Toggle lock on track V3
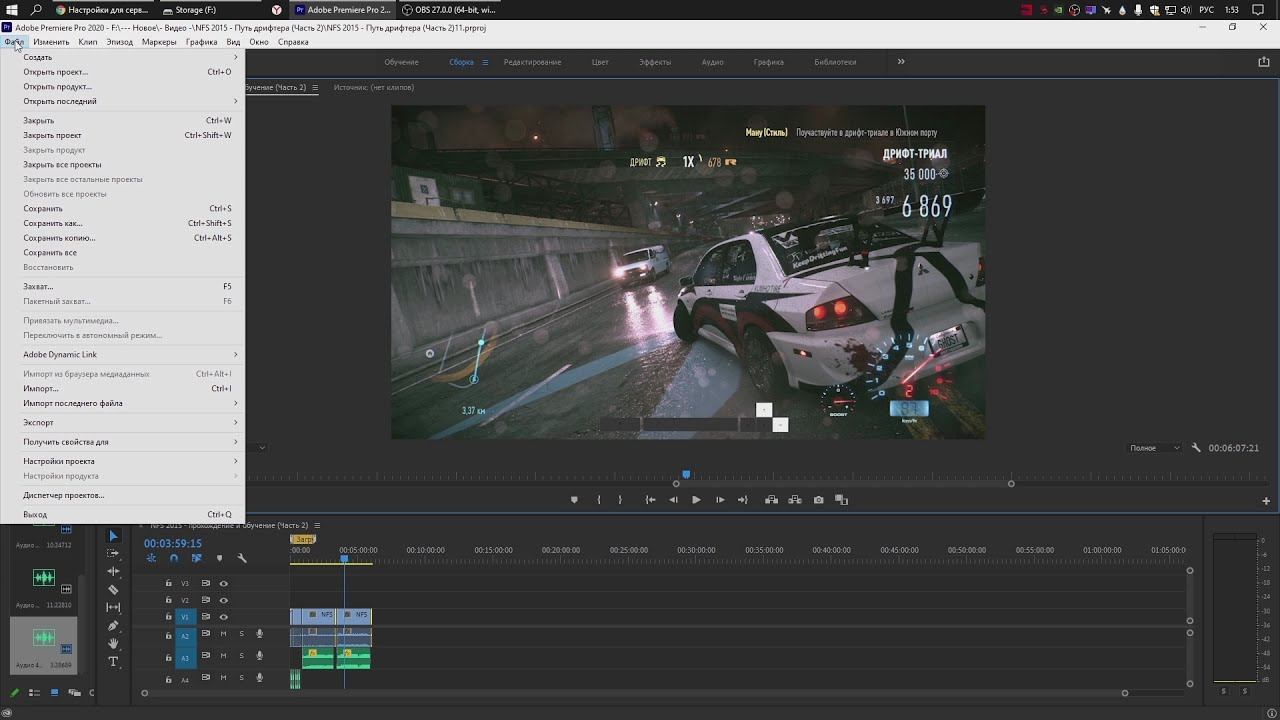The width and height of the screenshot is (1280, 720). tap(168, 583)
